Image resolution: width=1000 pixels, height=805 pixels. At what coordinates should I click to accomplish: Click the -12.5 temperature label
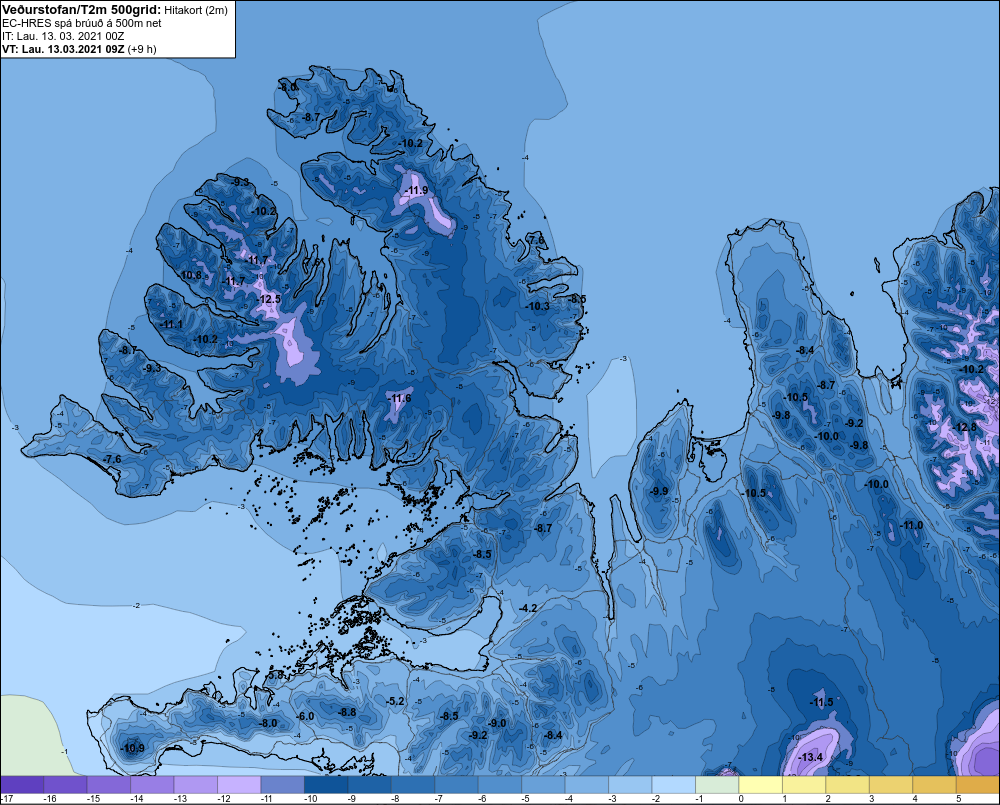click(268, 299)
